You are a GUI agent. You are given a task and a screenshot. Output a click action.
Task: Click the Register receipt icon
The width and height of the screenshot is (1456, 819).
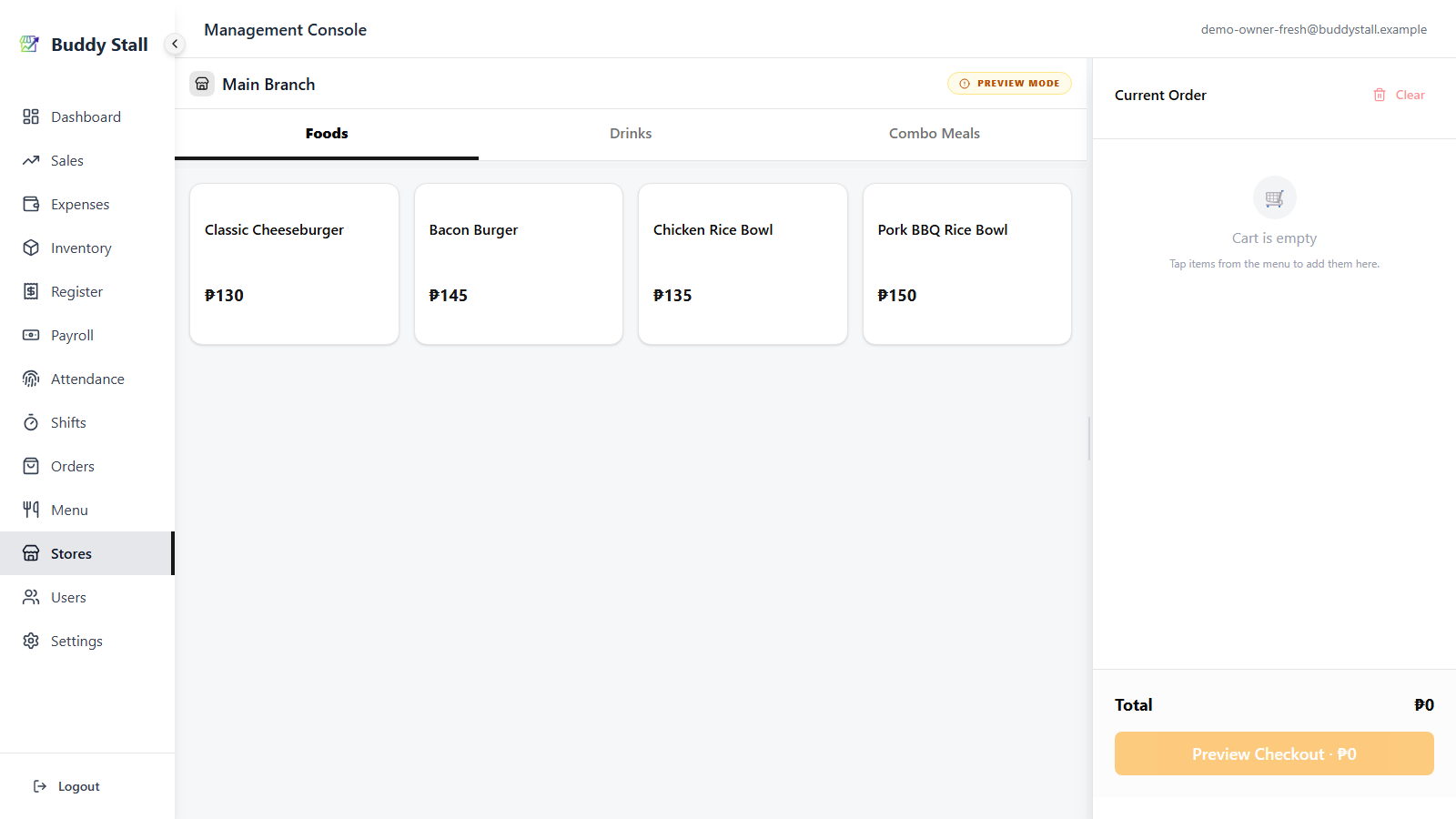[x=31, y=291]
